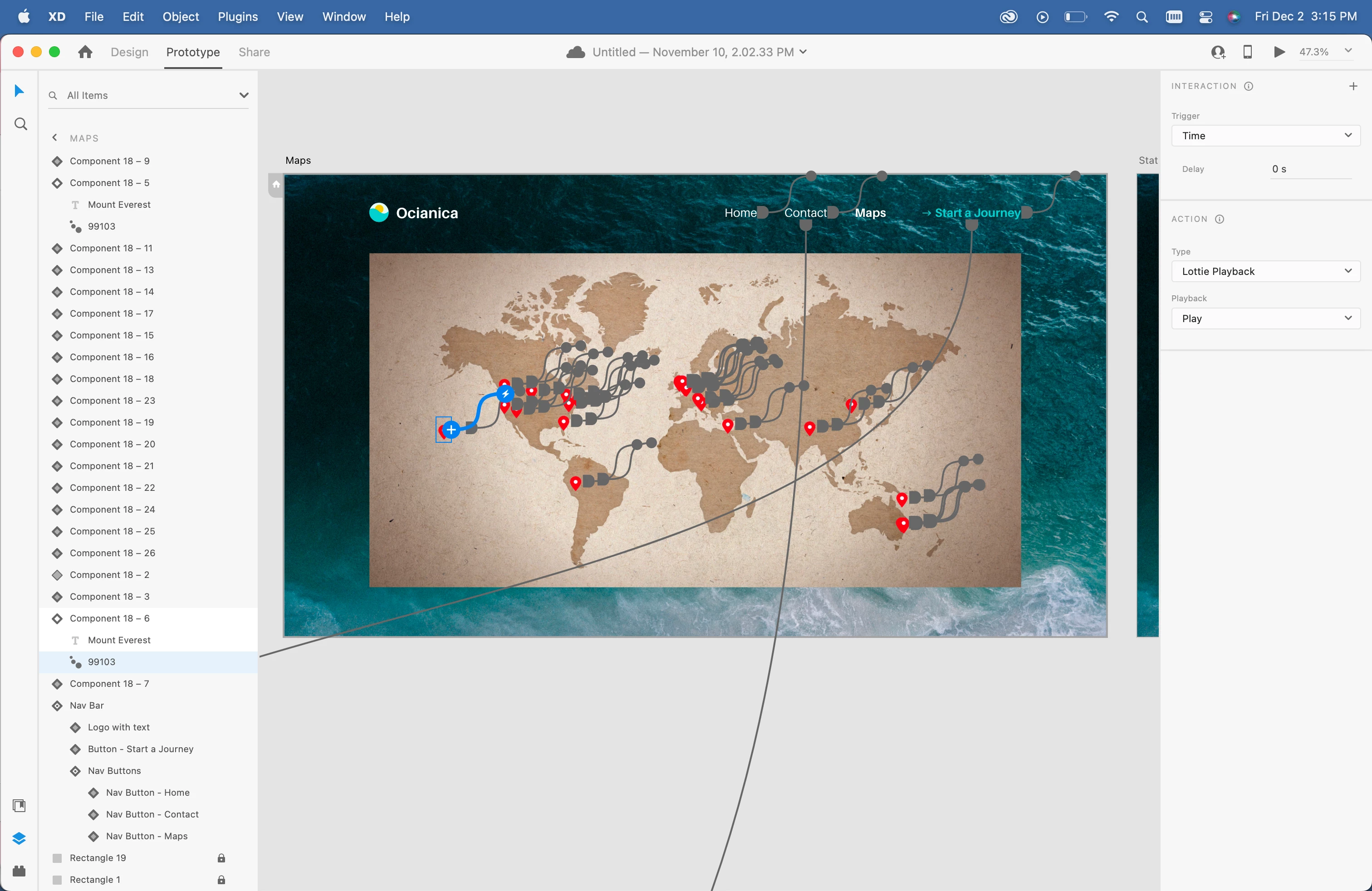Open the Layers panel icon
The width and height of the screenshot is (1372, 891).
(19, 838)
